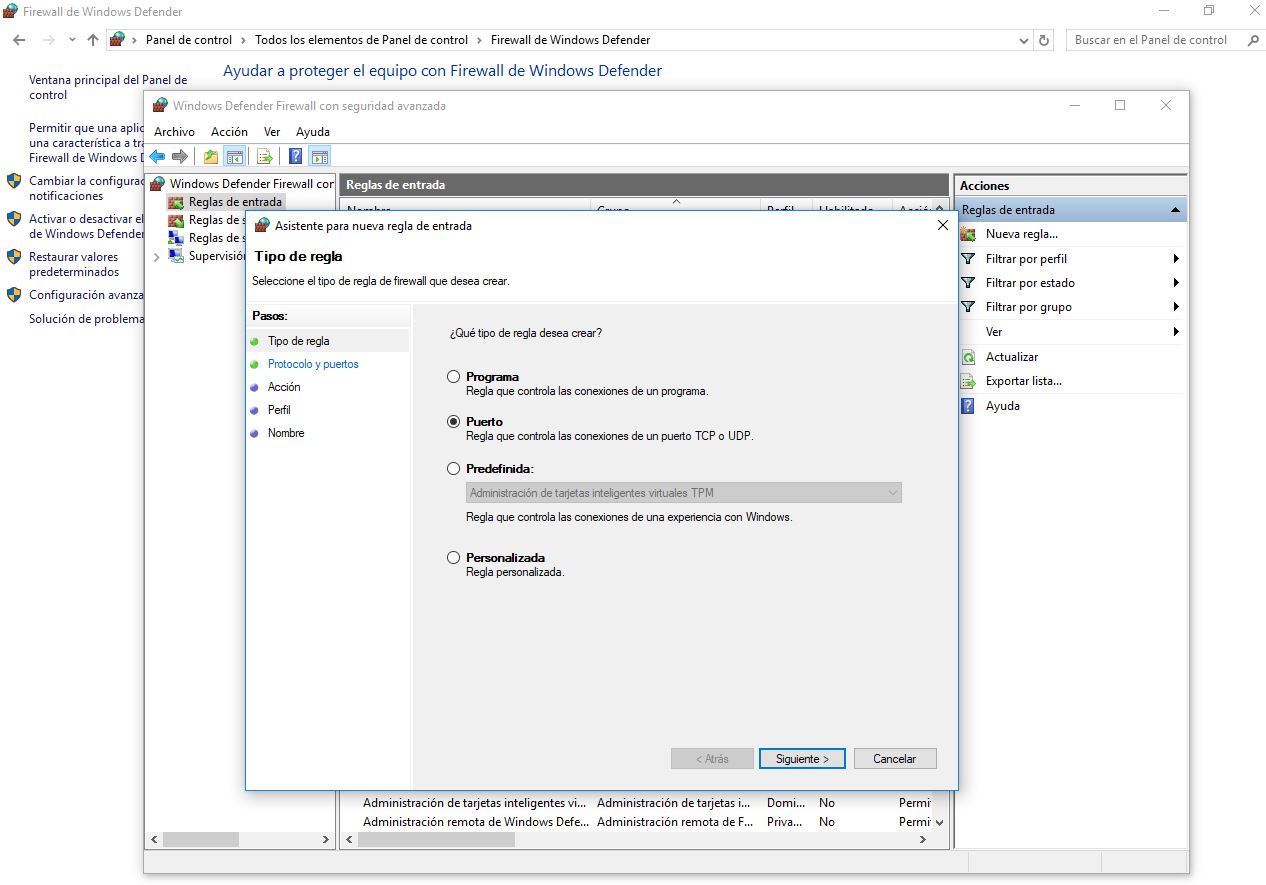1266x885 pixels.
Task: Click the tree pane horizontal scrollbar thumb
Action: point(201,840)
